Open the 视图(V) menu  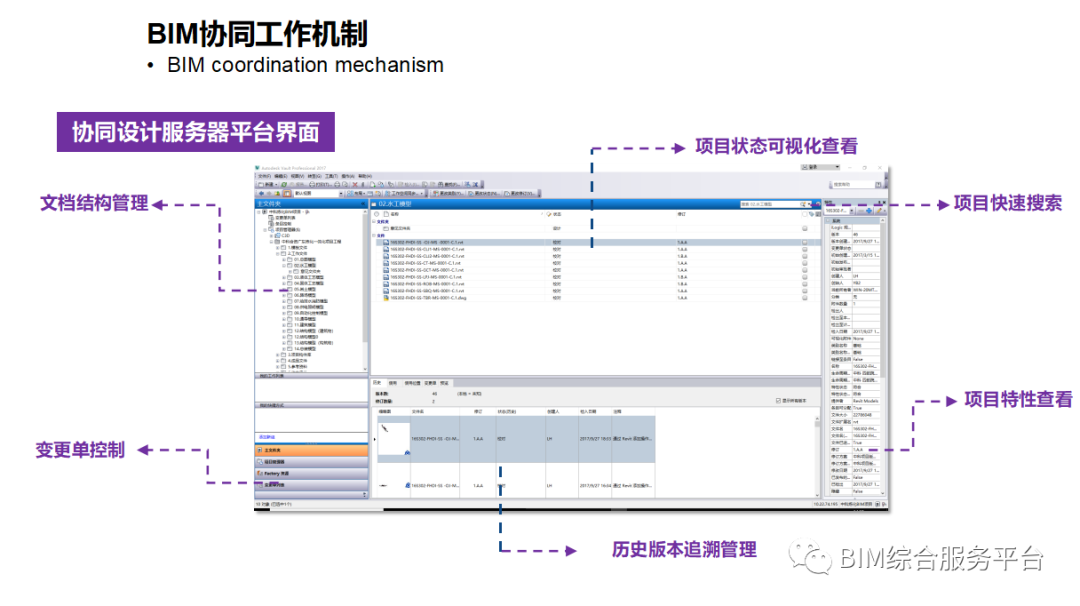(x=298, y=176)
